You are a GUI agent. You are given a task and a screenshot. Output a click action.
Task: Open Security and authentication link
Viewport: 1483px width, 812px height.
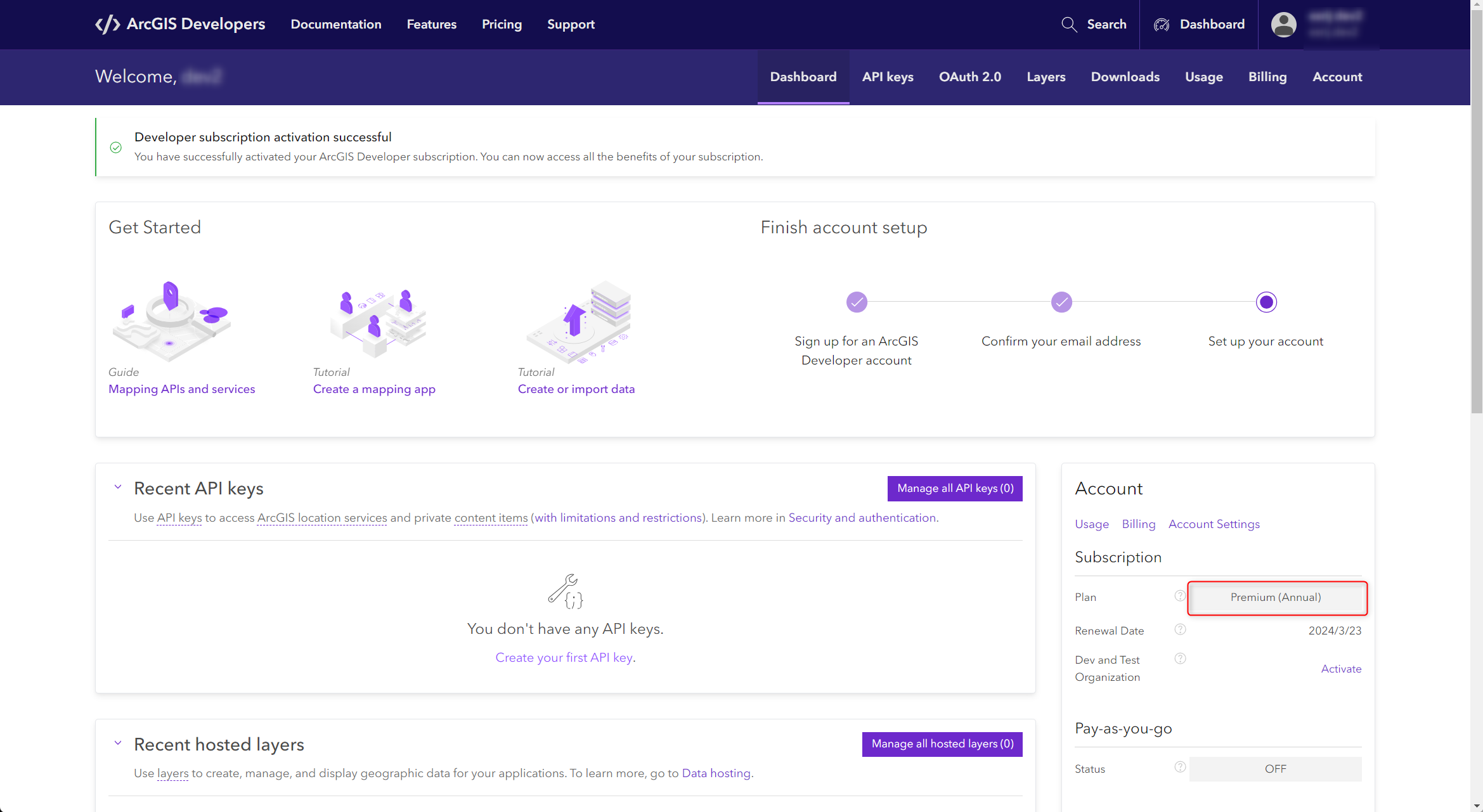(862, 518)
